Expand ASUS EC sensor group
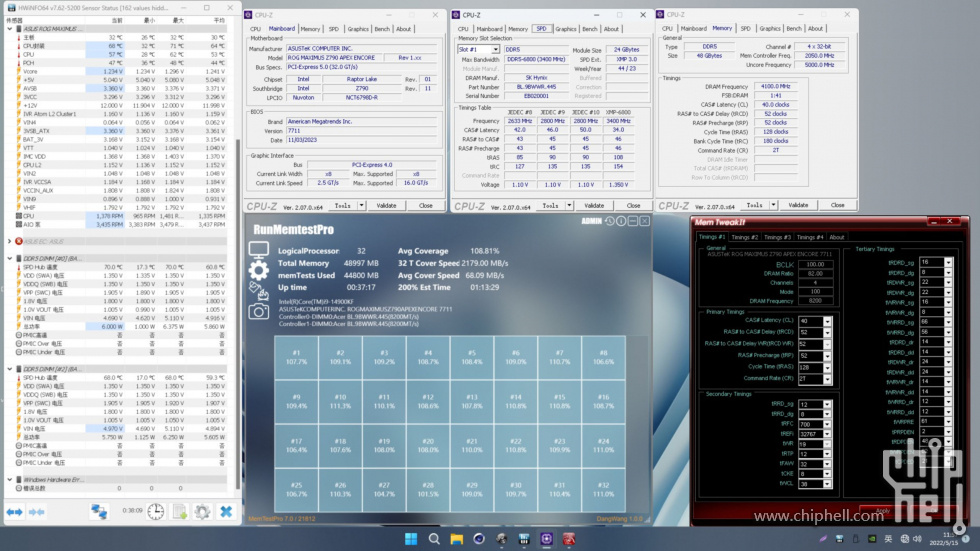Image resolution: width=980 pixels, height=551 pixels. [x=9, y=241]
